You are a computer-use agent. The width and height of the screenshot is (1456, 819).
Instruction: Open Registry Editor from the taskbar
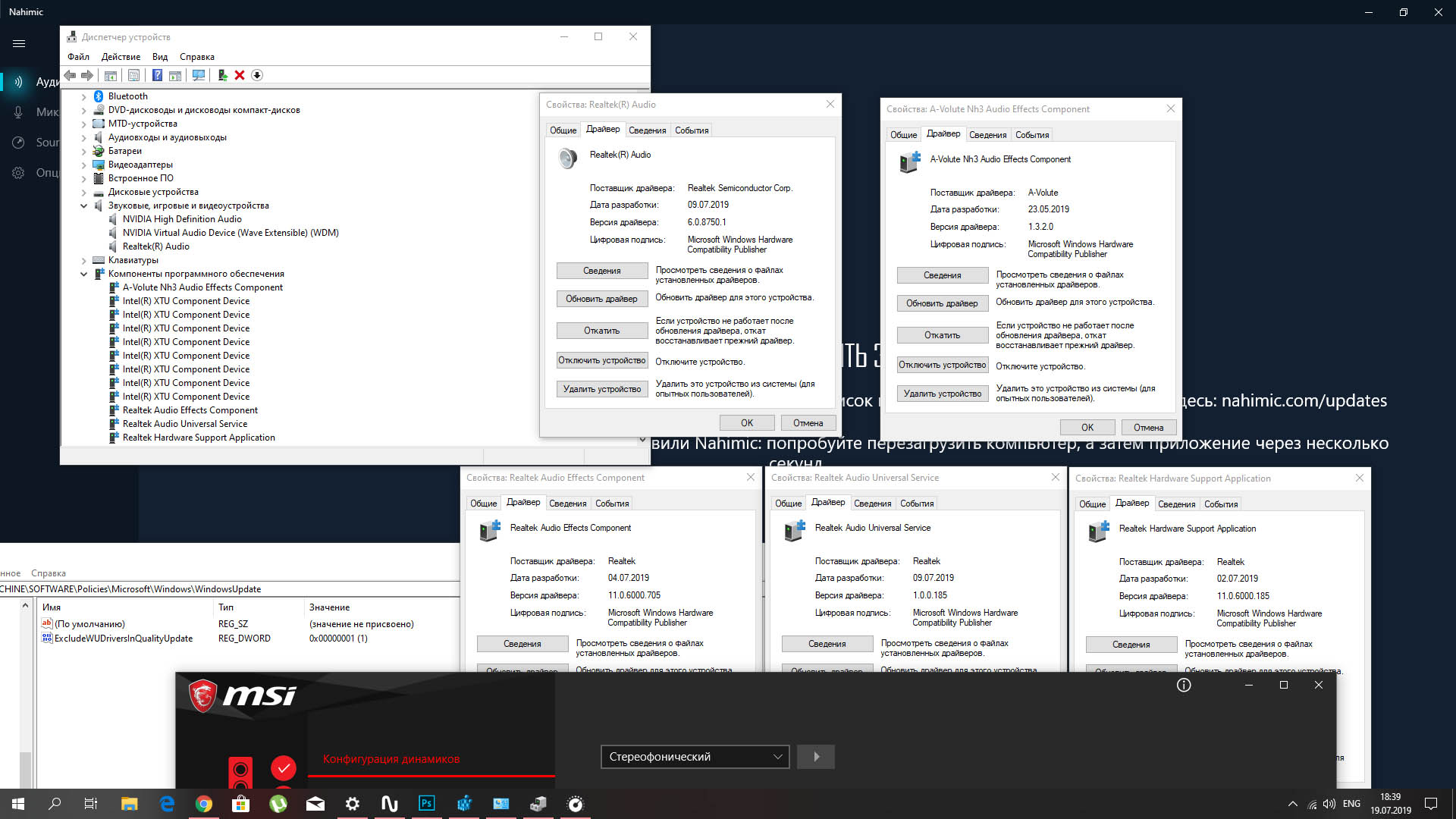click(464, 804)
